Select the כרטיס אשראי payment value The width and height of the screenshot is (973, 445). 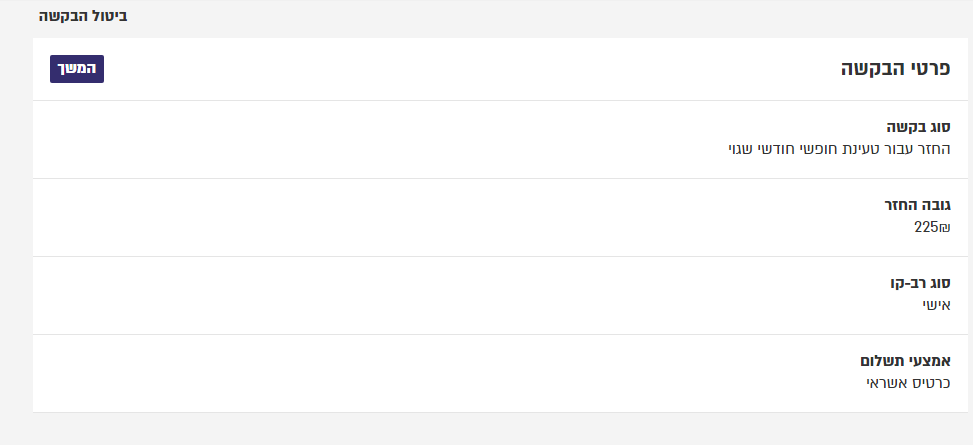(x=908, y=383)
